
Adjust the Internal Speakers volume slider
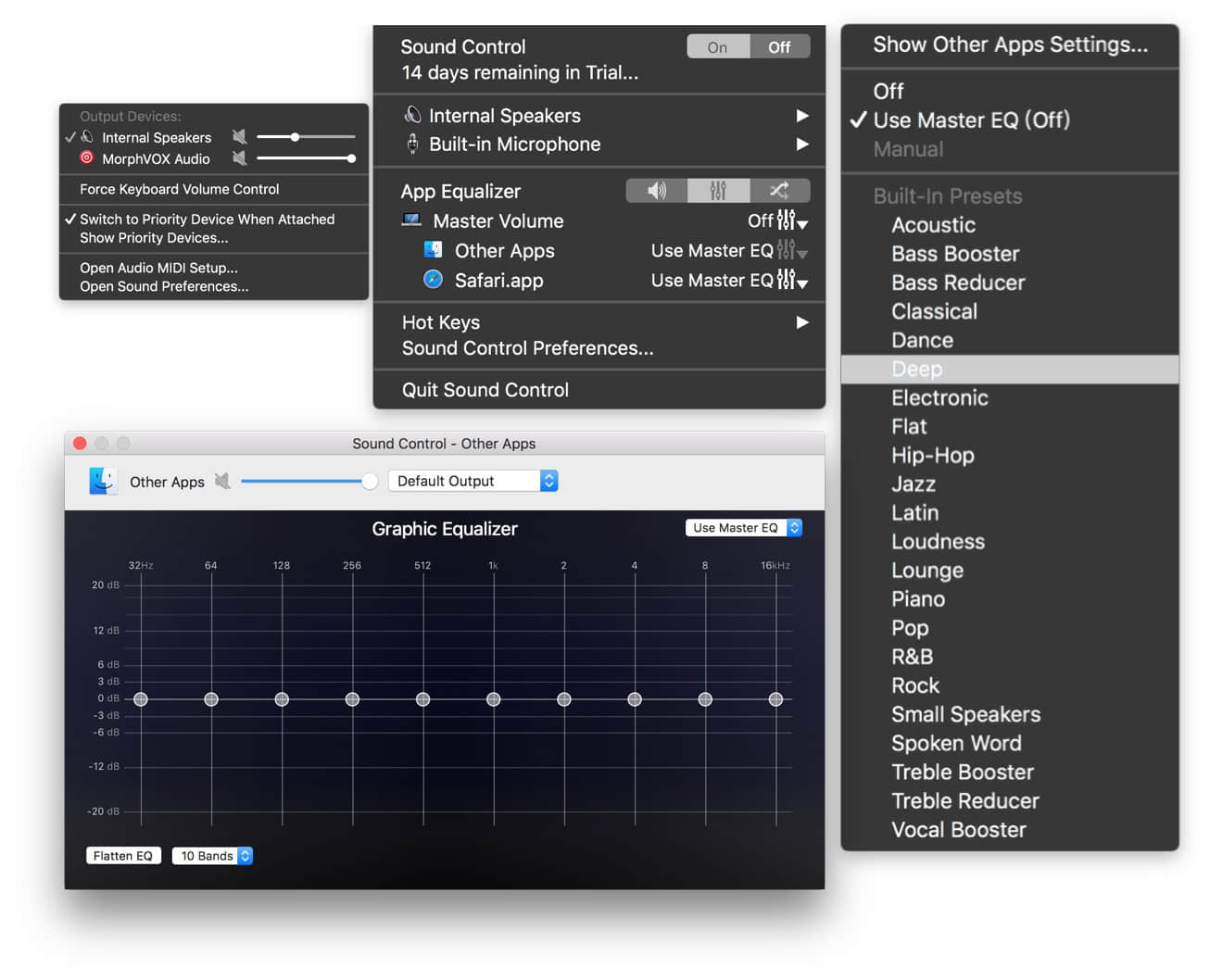point(306,137)
